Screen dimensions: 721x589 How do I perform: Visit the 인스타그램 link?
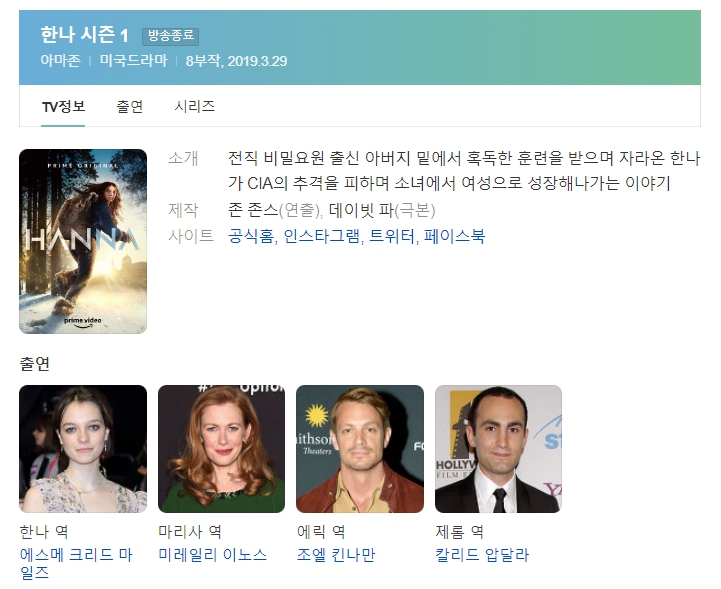[321, 236]
